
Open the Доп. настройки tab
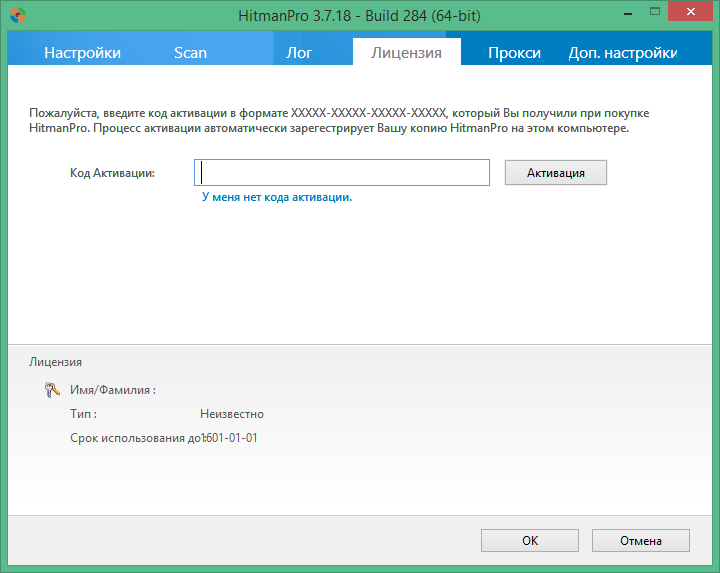pyautogui.click(x=623, y=53)
